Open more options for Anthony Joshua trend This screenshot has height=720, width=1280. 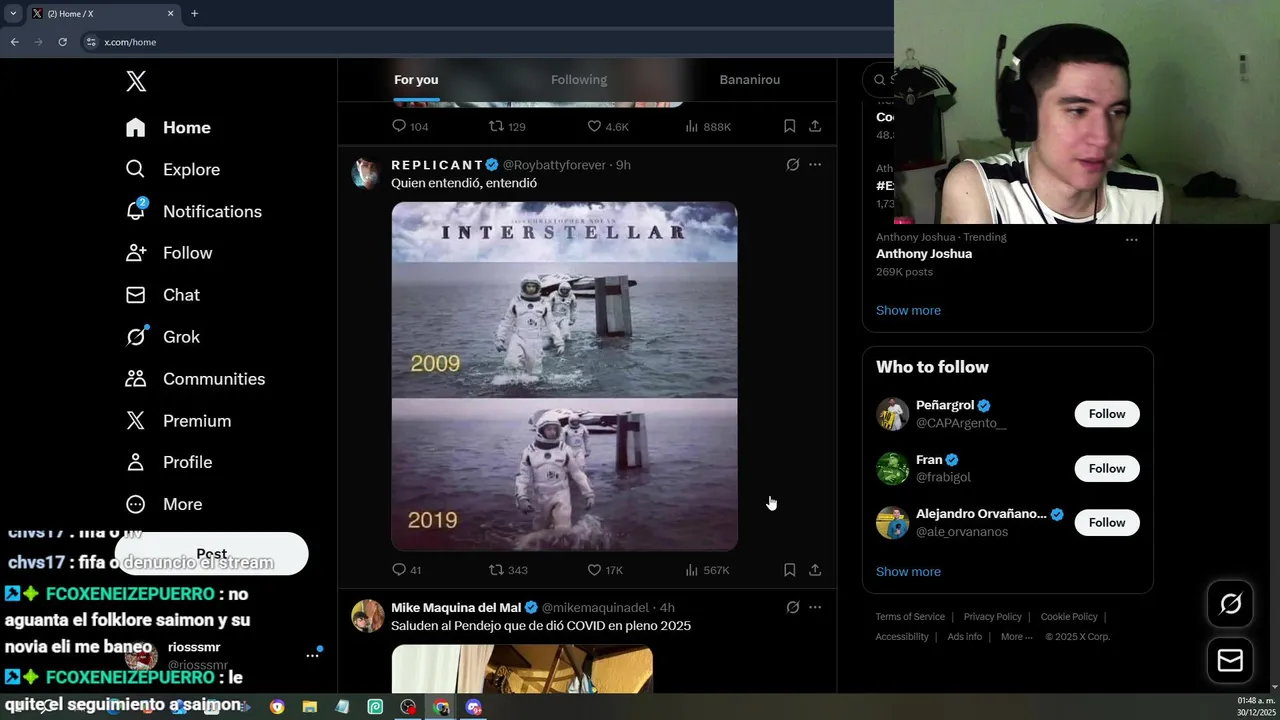click(1131, 240)
